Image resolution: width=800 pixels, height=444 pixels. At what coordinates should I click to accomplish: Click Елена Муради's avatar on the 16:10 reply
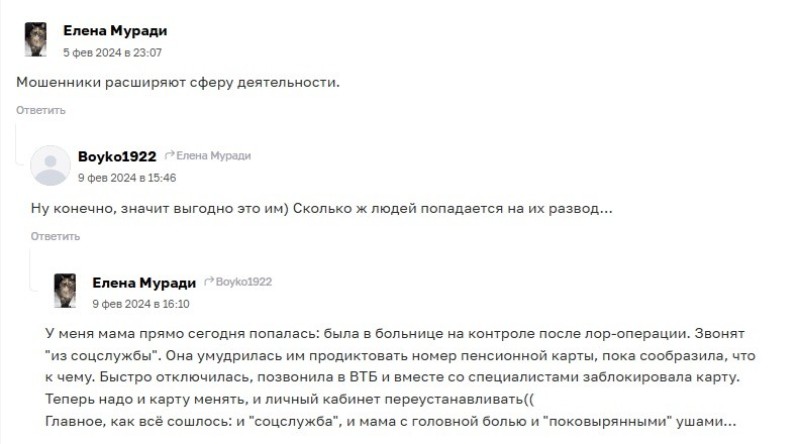(x=65, y=291)
